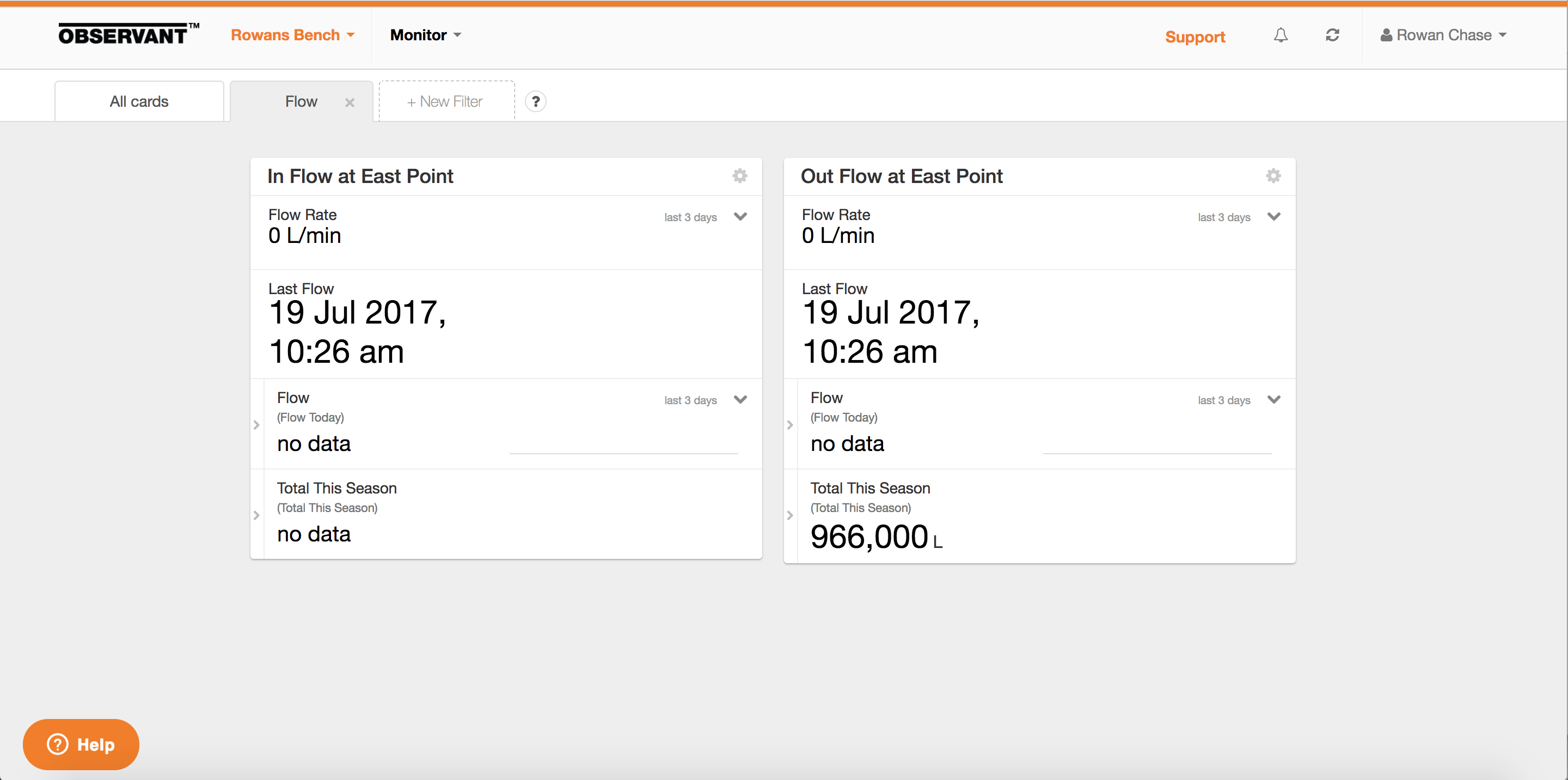
Task: Expand Out Flow card Flow Today chevron
Action: coord(1273,400)
